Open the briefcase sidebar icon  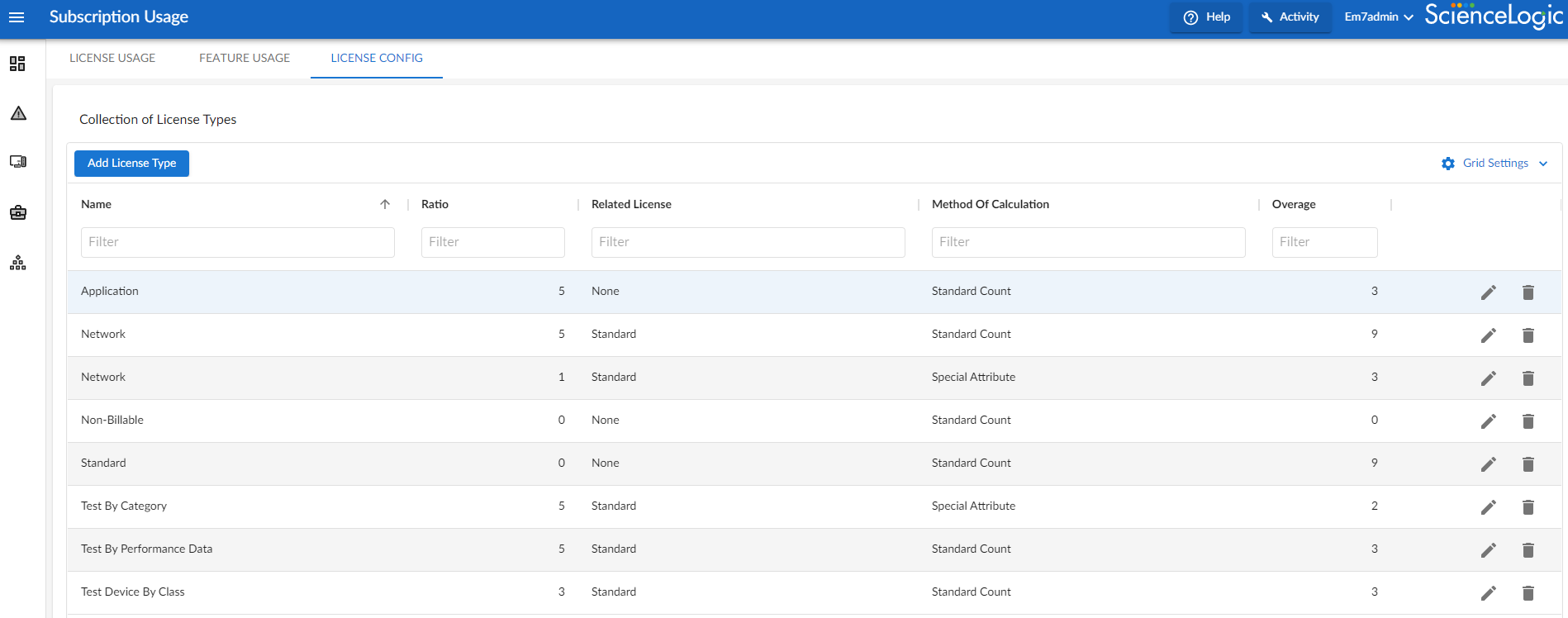tap(18, 213)
